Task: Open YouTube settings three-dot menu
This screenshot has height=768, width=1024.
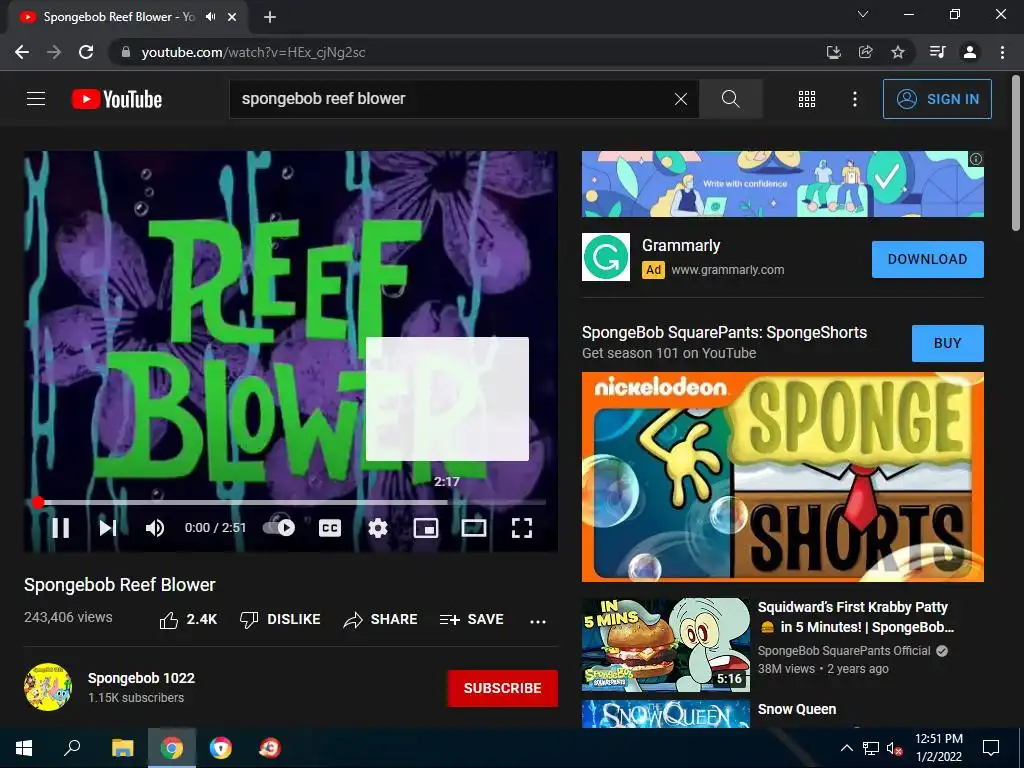Action: point(855,99)
